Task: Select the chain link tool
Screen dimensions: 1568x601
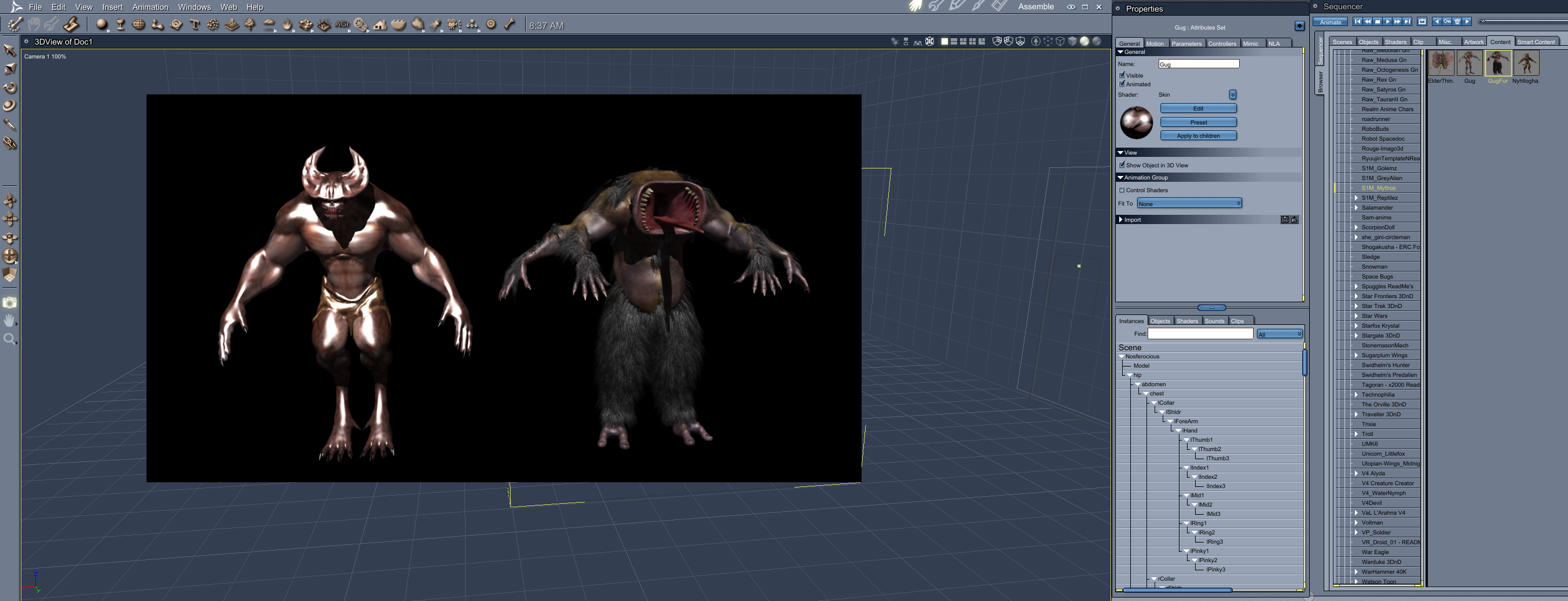Action: (10, 143)
